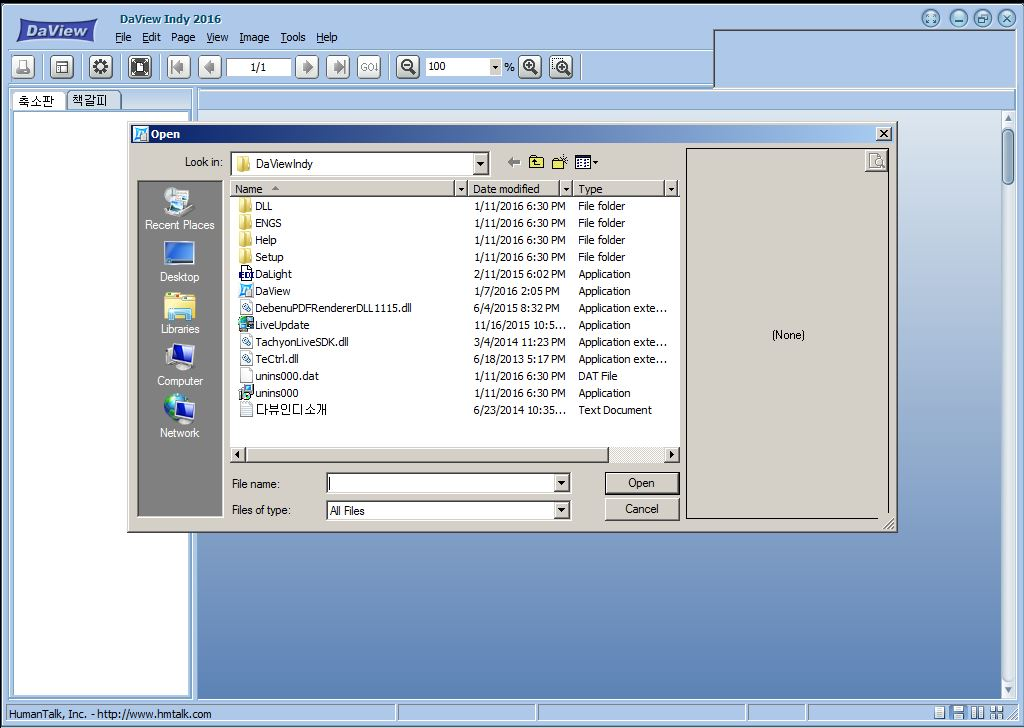Image resolution: width=1024 pixels, height=728 pixels.
Task: Select Network in the places sidebar
Action: [180, 418]
